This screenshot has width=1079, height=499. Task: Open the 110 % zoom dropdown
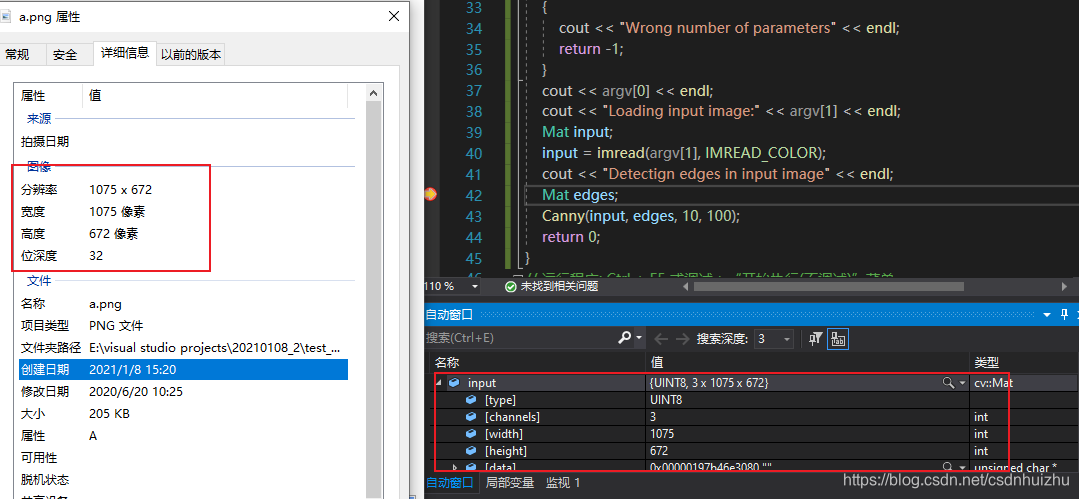pyautogui.click(x=475, y=286)
